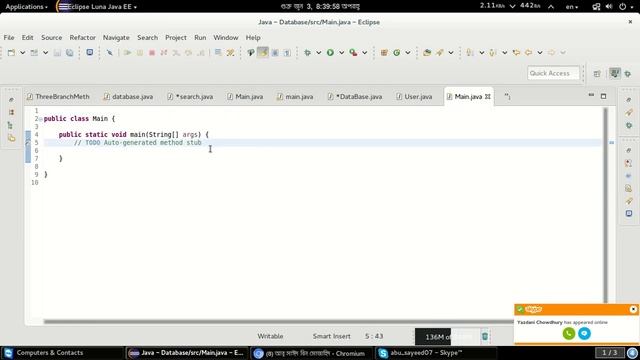Open the External Tools dropdown arrow
640x360 pixels.
click(364, 53)
